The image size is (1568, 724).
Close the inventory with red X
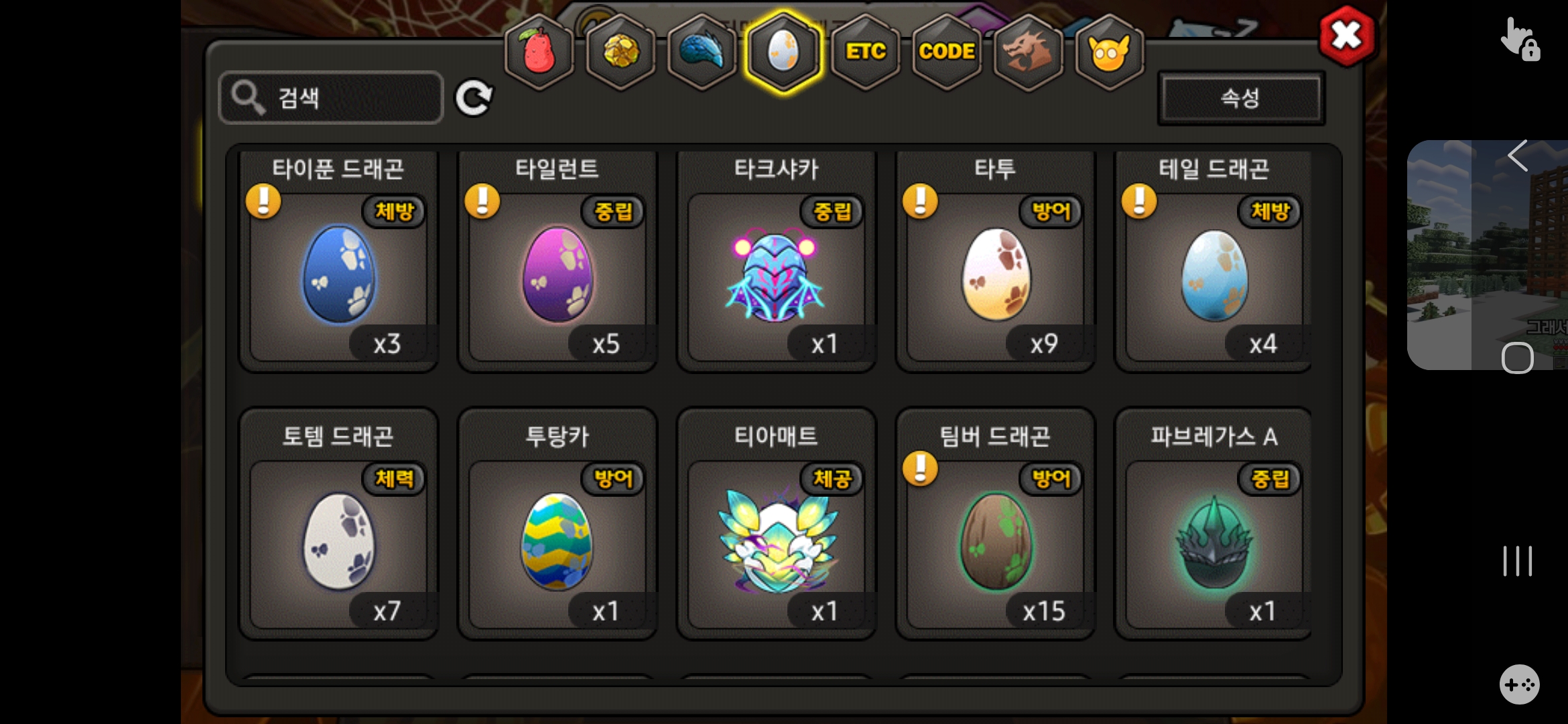[1346, 36]
